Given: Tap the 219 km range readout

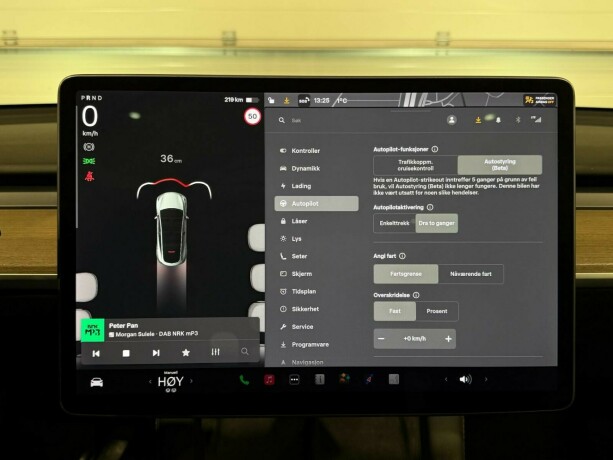Looking at the screenshot, I should coord(234,100).
